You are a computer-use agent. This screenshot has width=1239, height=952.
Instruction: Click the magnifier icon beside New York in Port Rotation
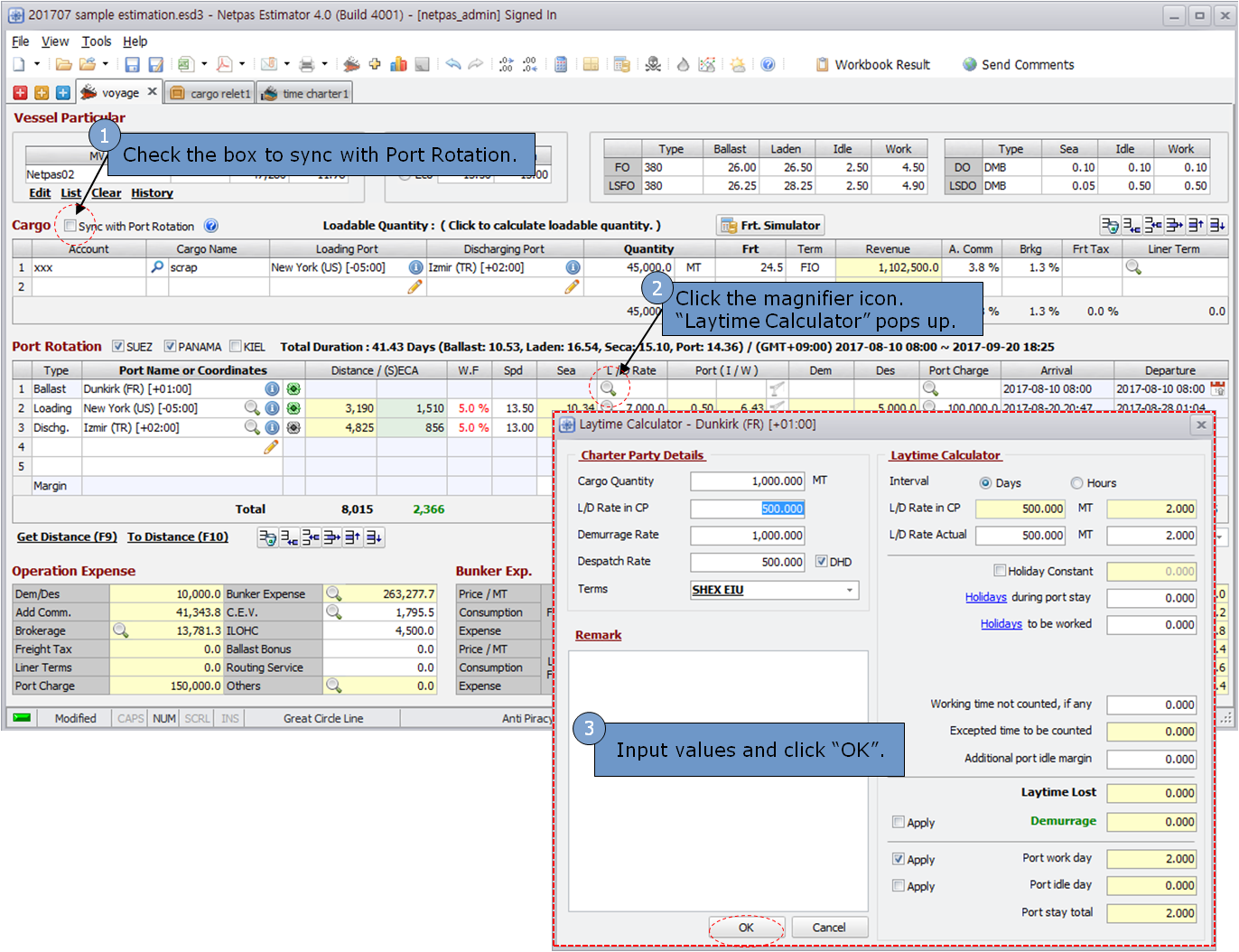pyautogui.click(x=252, y=408)
